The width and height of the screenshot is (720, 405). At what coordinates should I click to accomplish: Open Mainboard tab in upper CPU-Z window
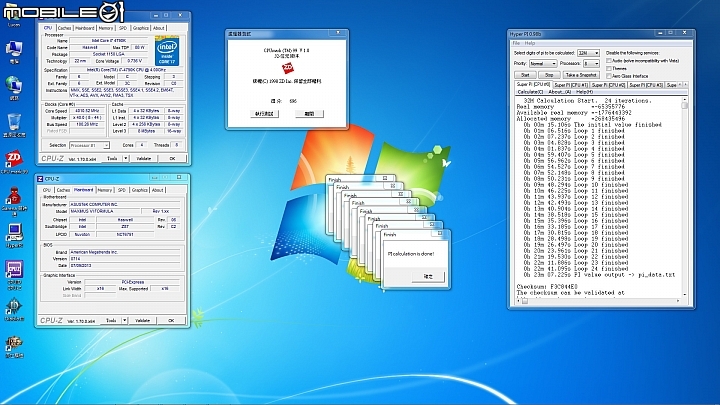click(x=84, y=28)
